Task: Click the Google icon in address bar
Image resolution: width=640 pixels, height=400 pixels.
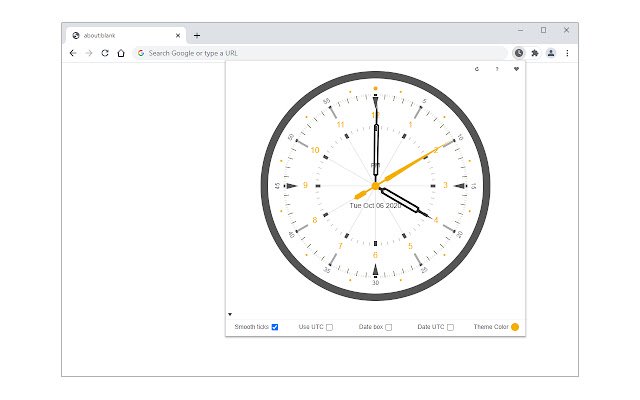Action: [x=141, y=53]
